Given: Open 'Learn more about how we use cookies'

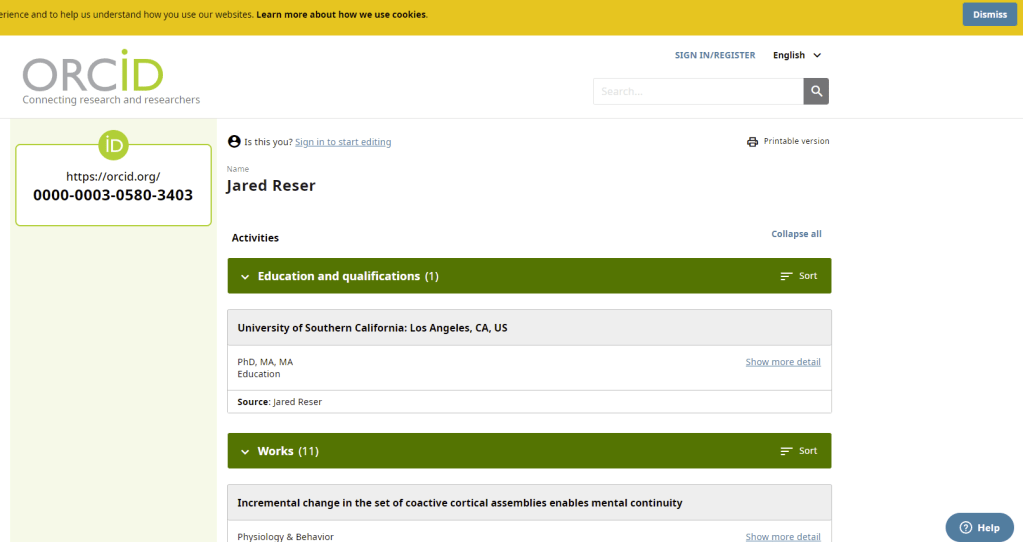Looking at the screenshot, I should (x=341, y=15).
